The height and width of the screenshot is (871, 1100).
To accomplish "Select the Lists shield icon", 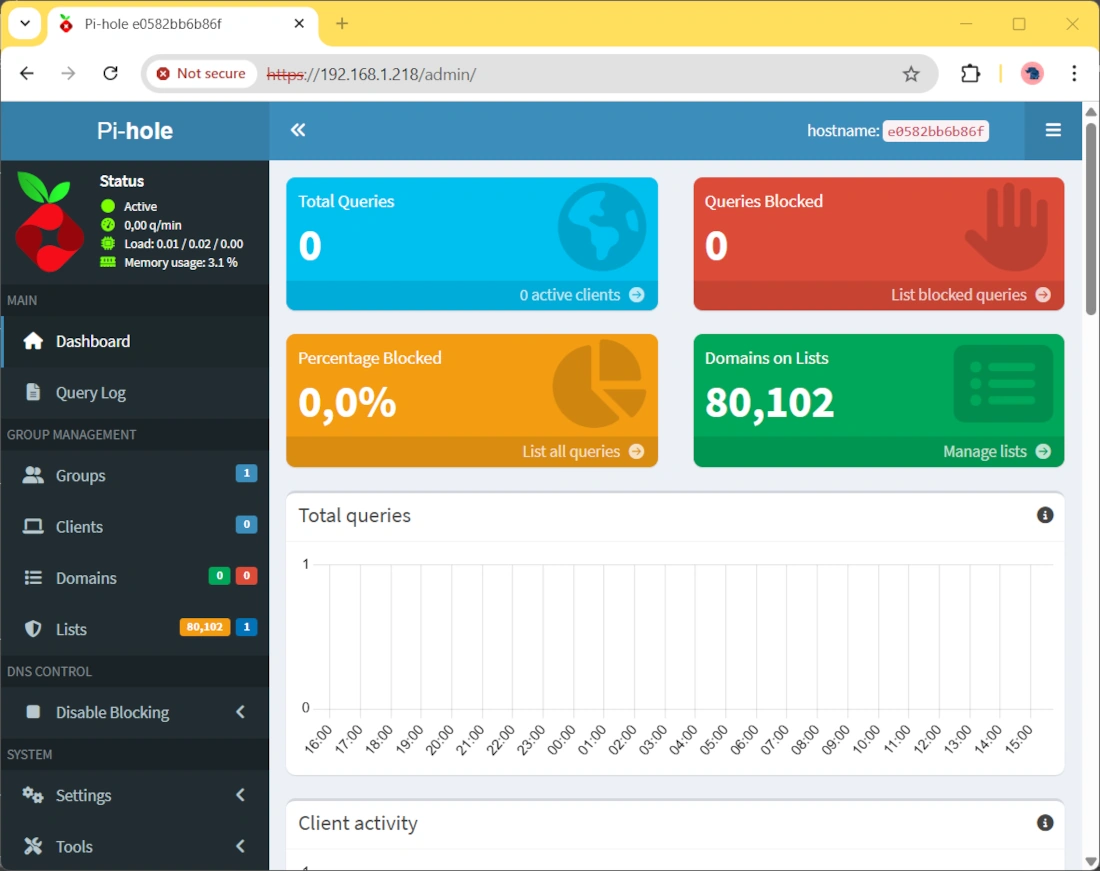I will click(x=35, y=628).
